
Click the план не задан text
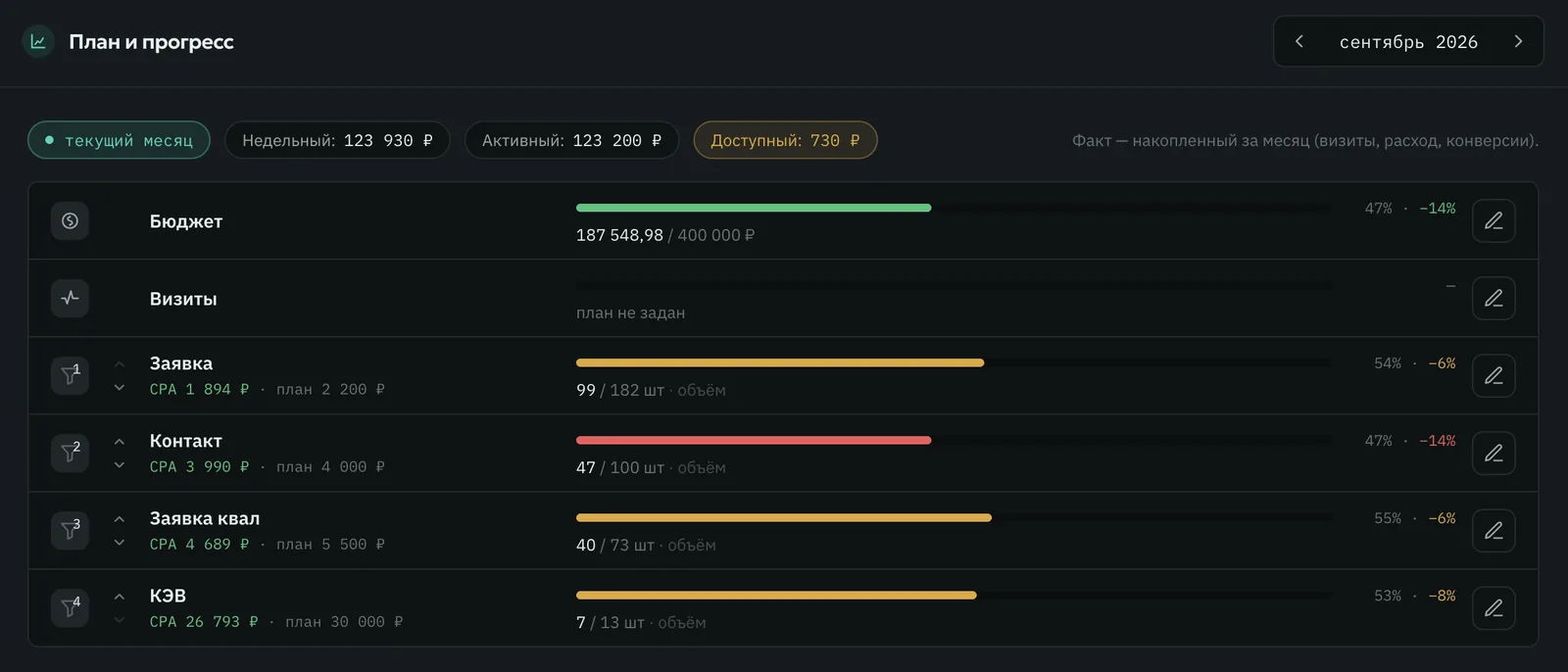pyautogui.click(x=630, y=312)
